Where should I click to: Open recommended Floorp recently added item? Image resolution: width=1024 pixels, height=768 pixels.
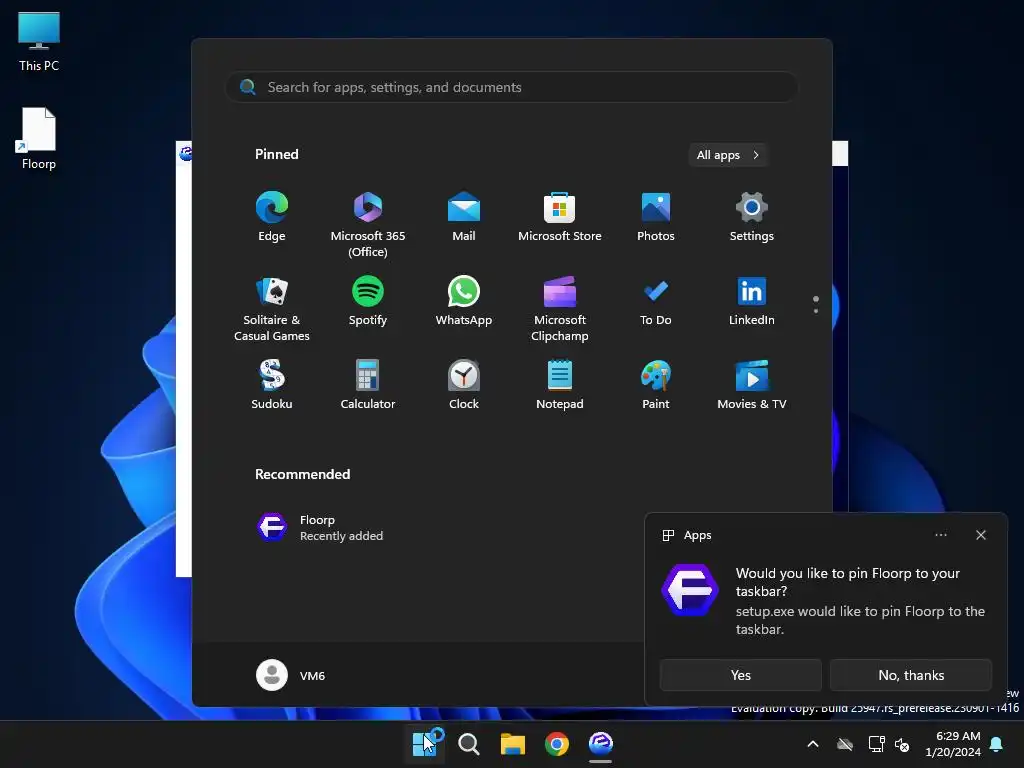point(320,528)
